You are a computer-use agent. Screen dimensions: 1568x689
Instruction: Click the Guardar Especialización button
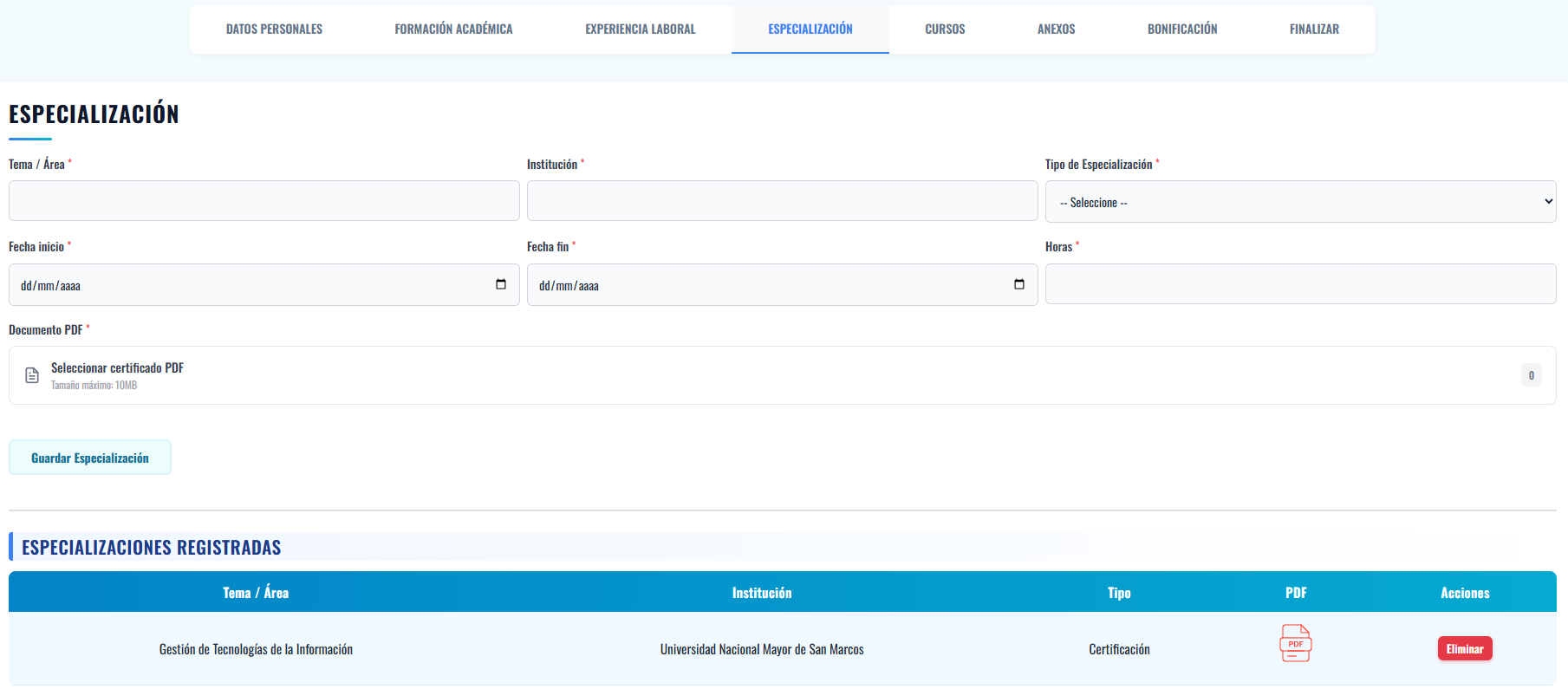[x=90, y=458]
